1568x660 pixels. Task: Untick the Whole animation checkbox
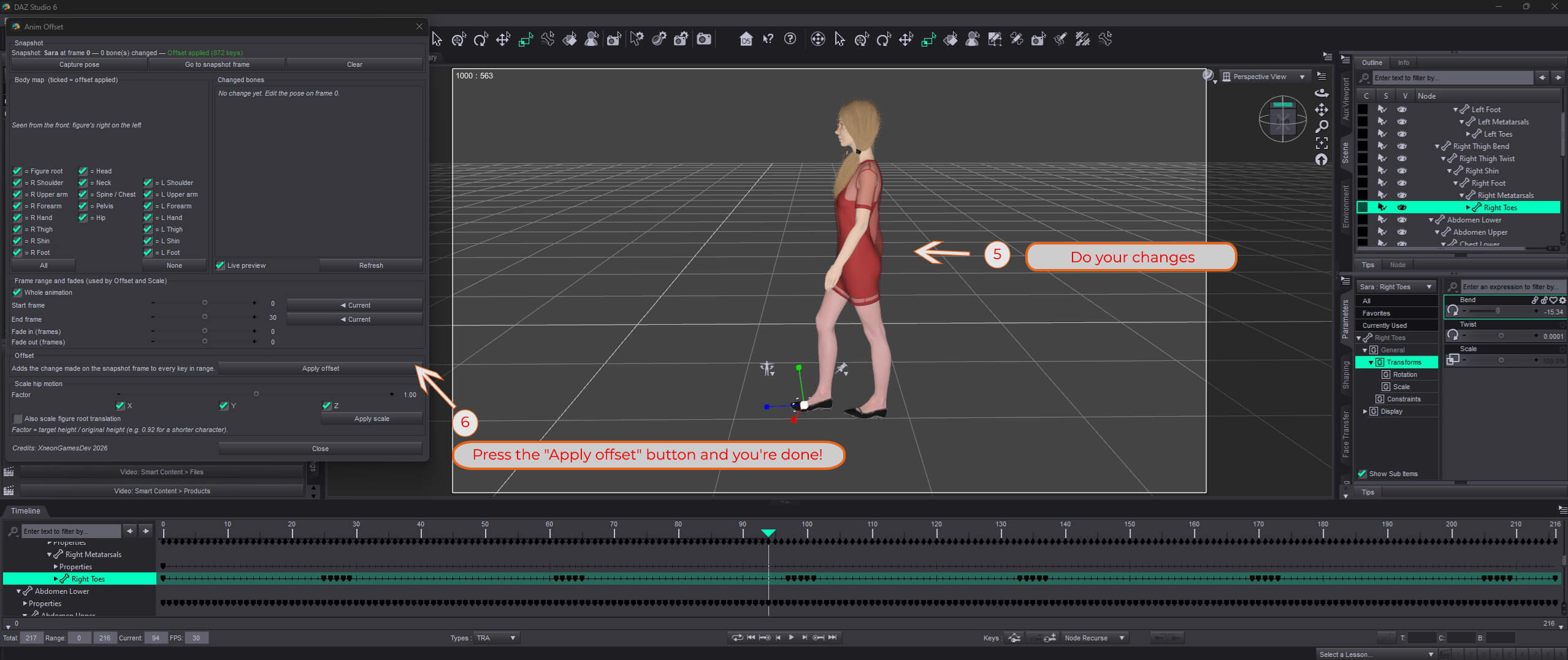click(x=17, y=292)
